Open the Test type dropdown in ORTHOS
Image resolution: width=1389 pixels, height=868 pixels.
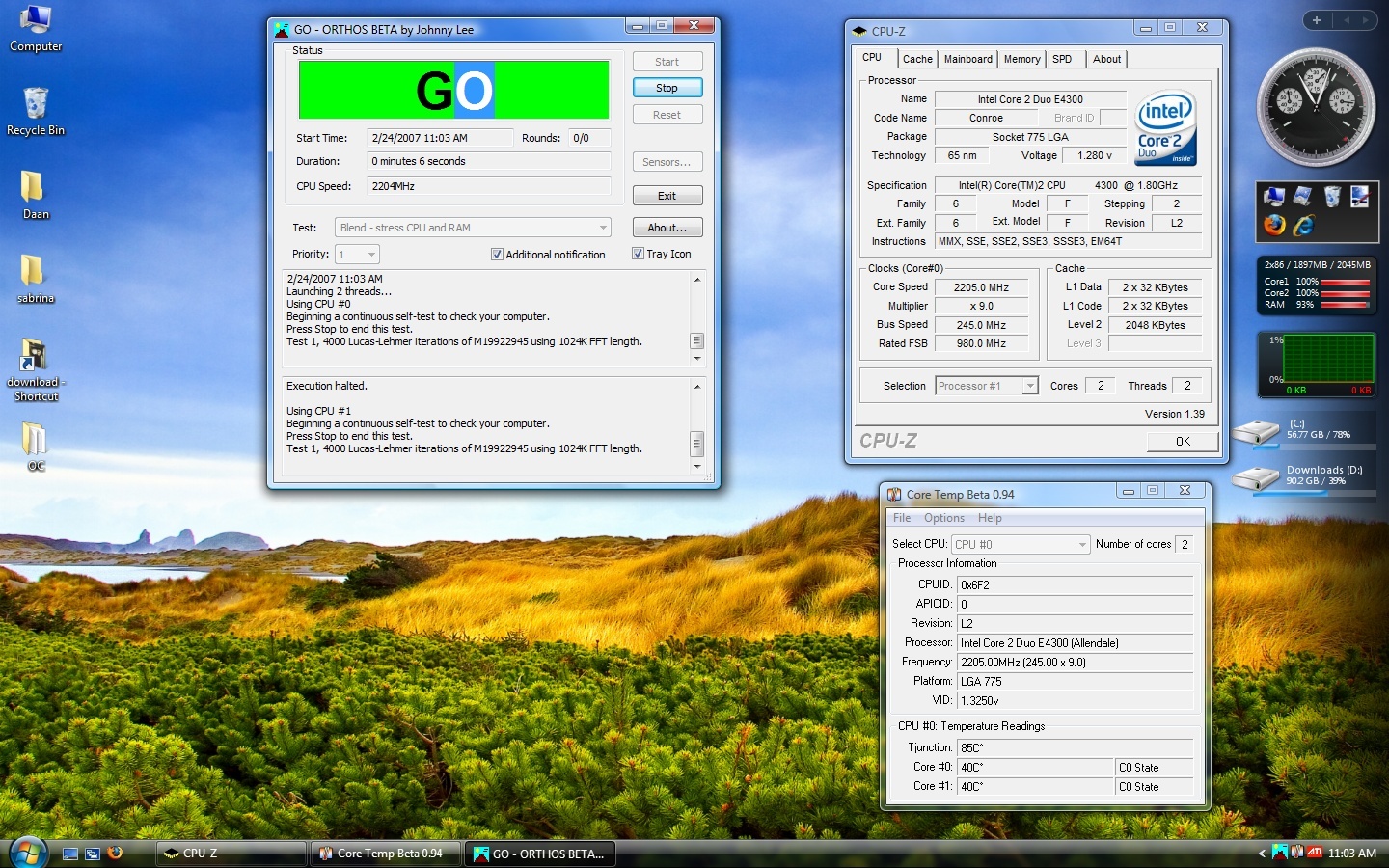(x=473, y=228)
